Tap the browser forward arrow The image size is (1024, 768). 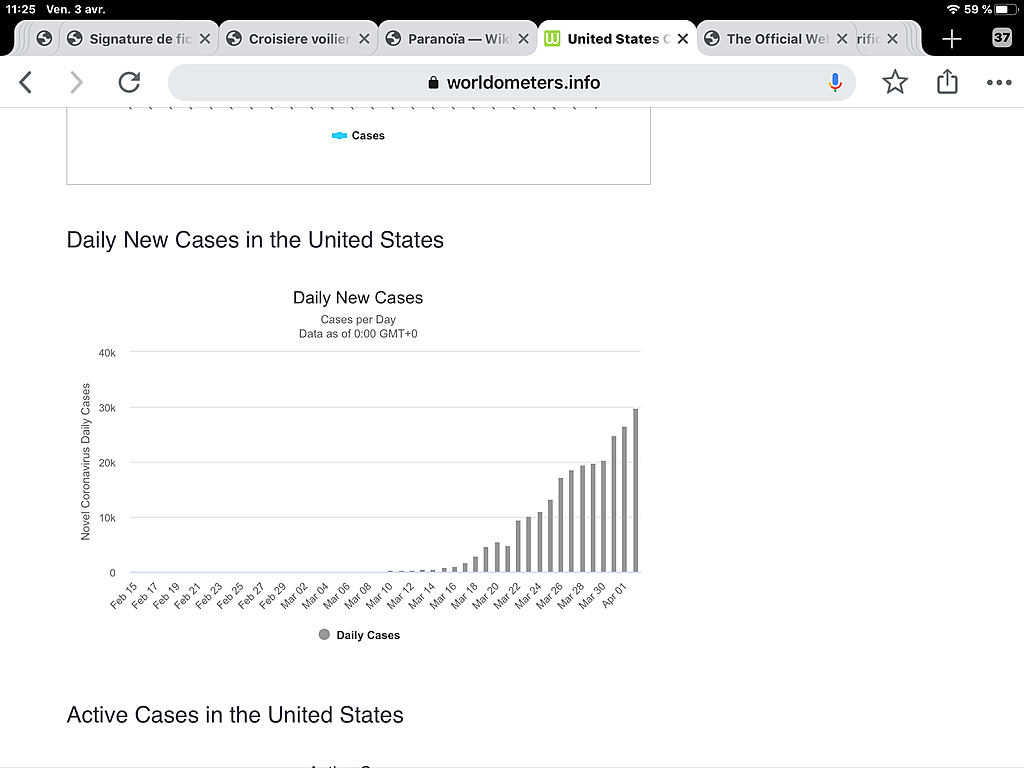click(76, 82)
